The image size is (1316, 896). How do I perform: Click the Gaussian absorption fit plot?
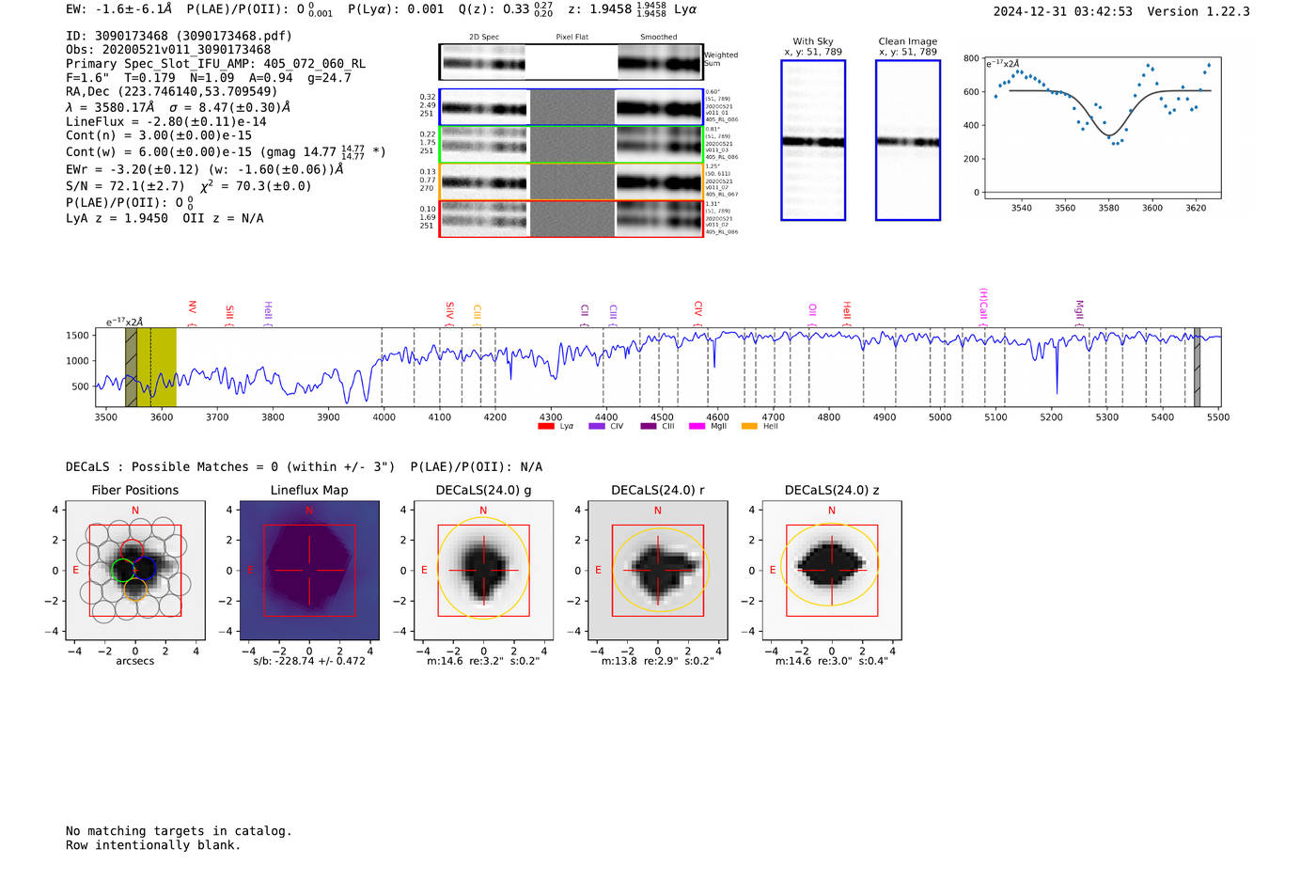coord(1102,128)
